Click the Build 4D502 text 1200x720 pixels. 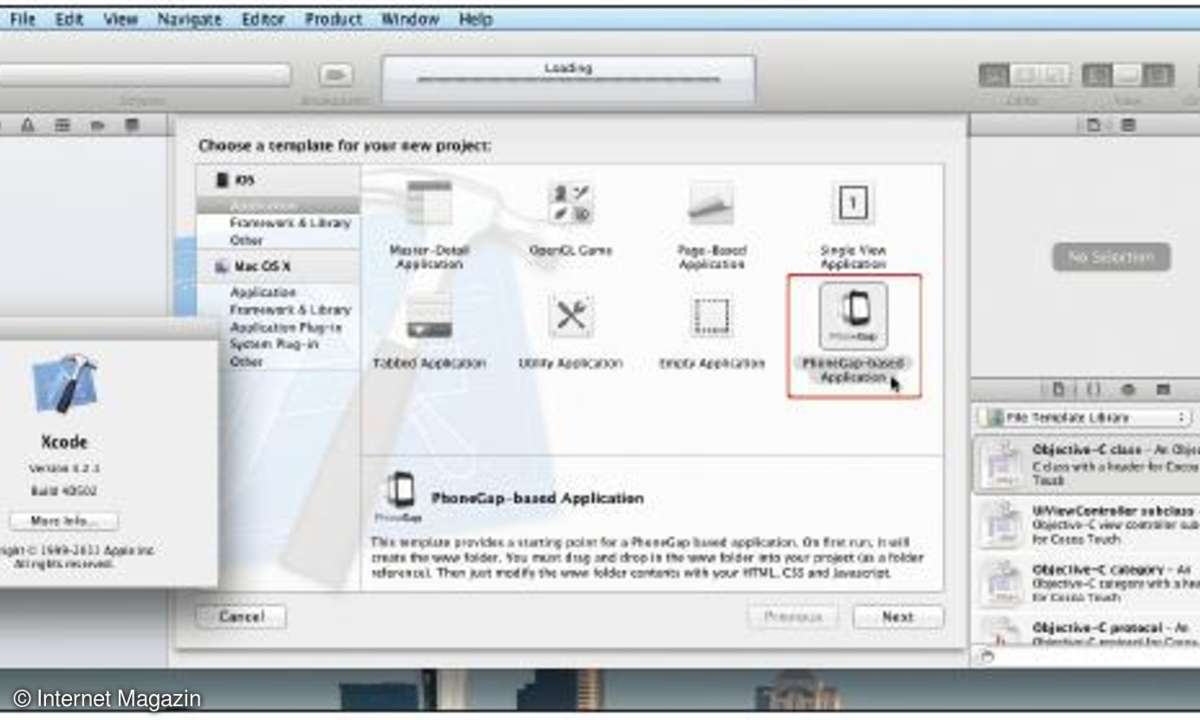[65, 491]
